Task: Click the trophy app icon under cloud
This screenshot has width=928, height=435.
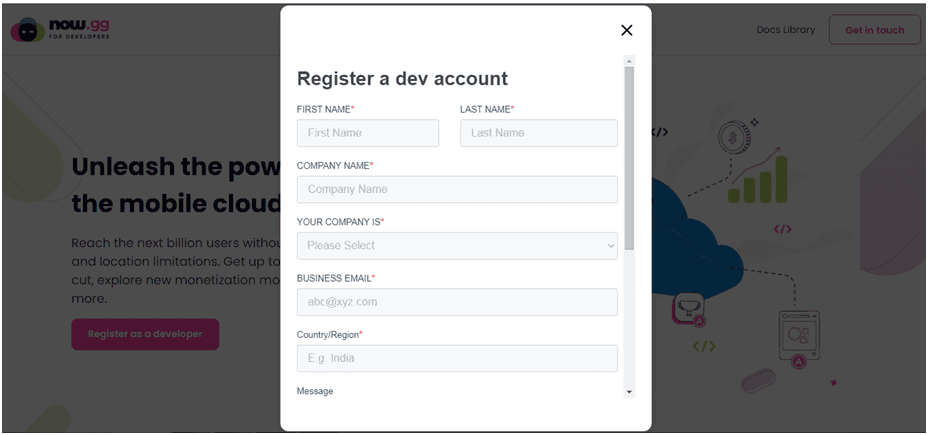Action: click(x=688, y=310)
